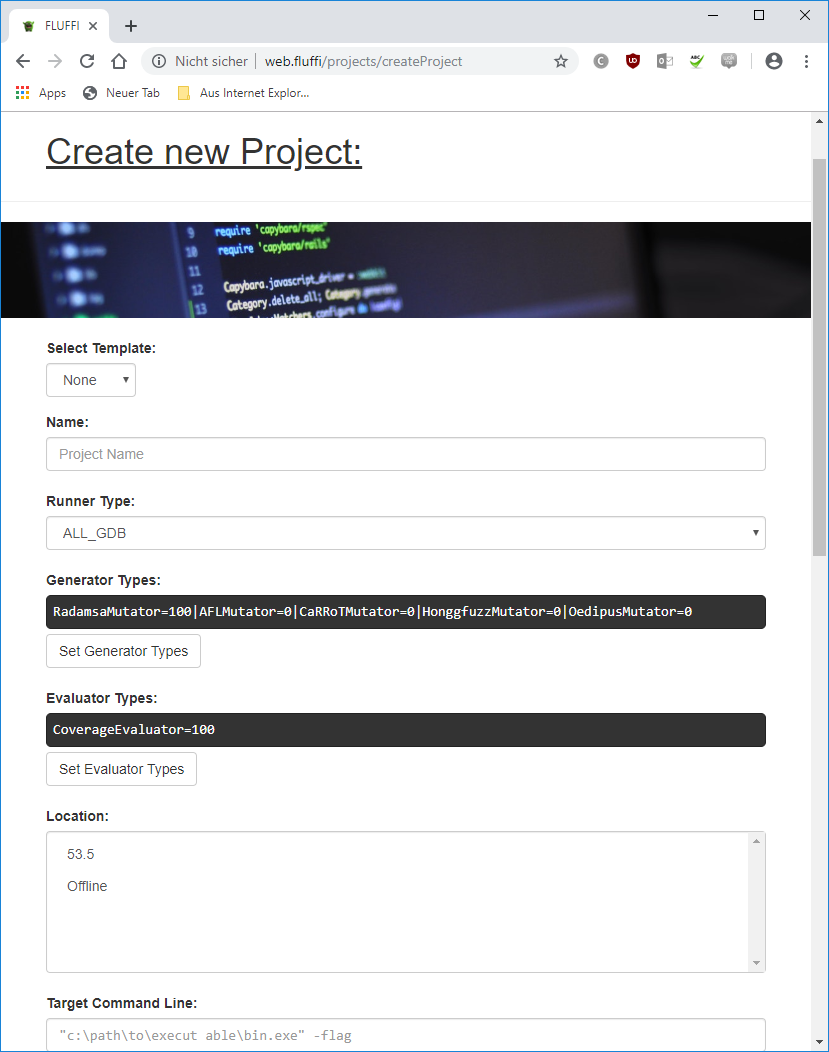
Task: Focus the Project Name input field
Action: point(406,454)
